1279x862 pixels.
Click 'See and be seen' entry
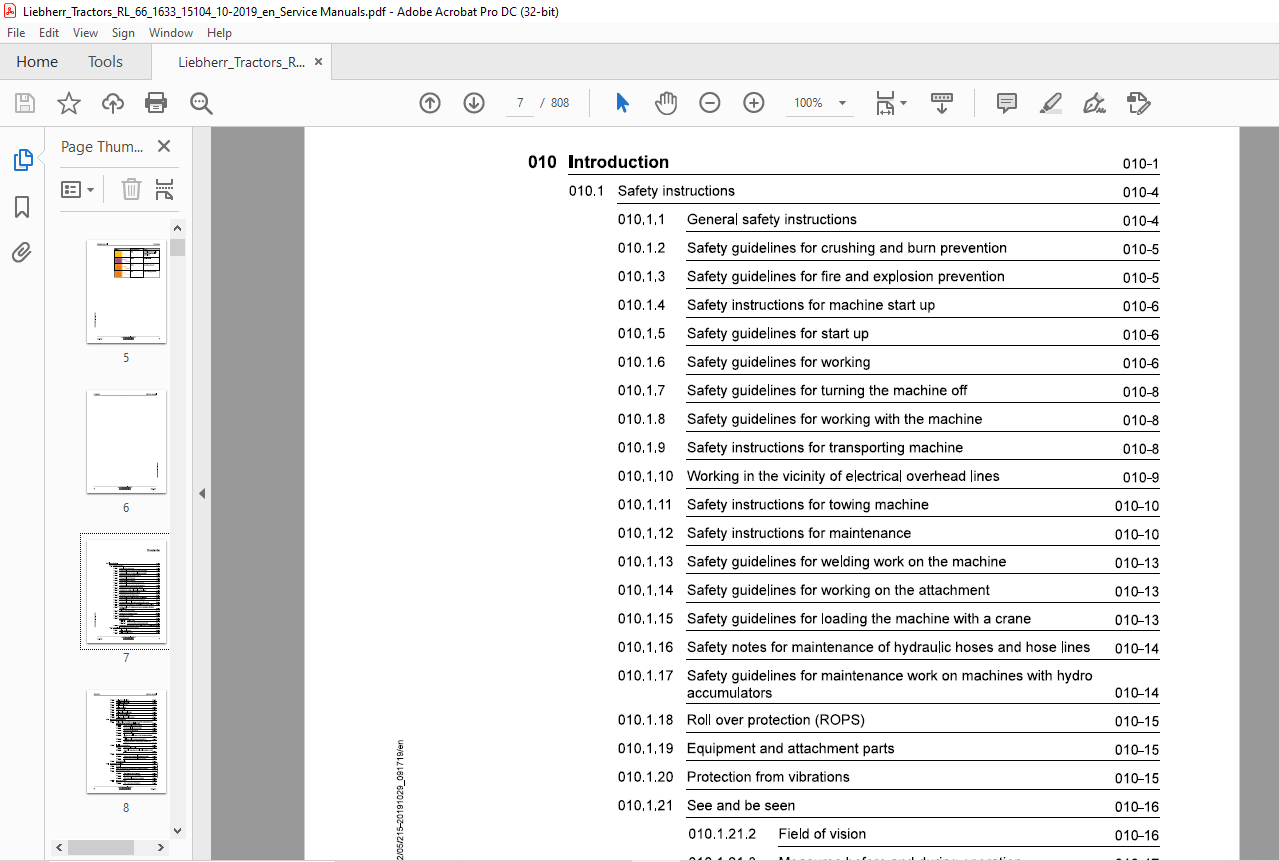coord(741,806)
